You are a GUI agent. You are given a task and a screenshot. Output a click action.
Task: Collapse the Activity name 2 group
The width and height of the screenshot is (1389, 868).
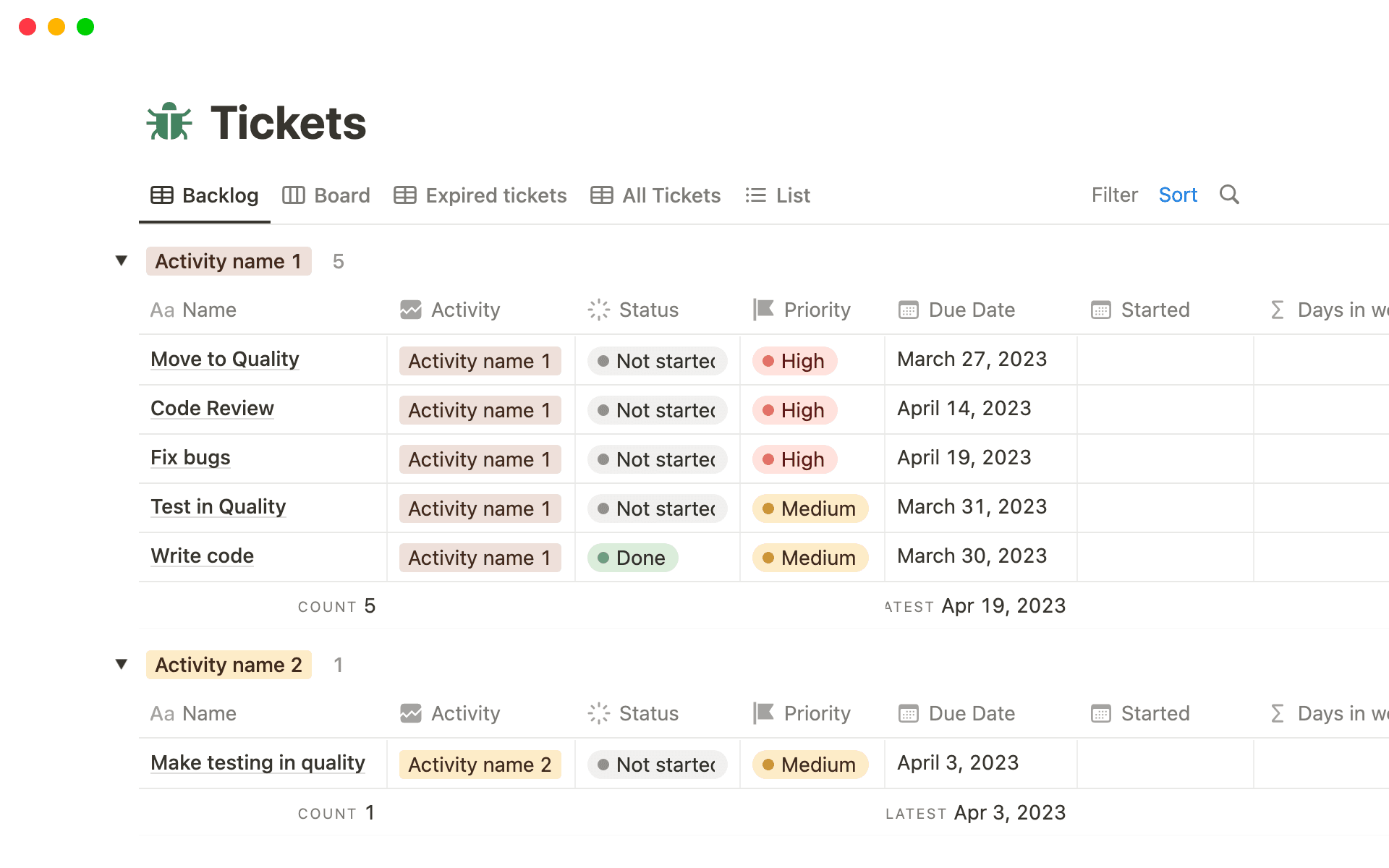point(122,664)
